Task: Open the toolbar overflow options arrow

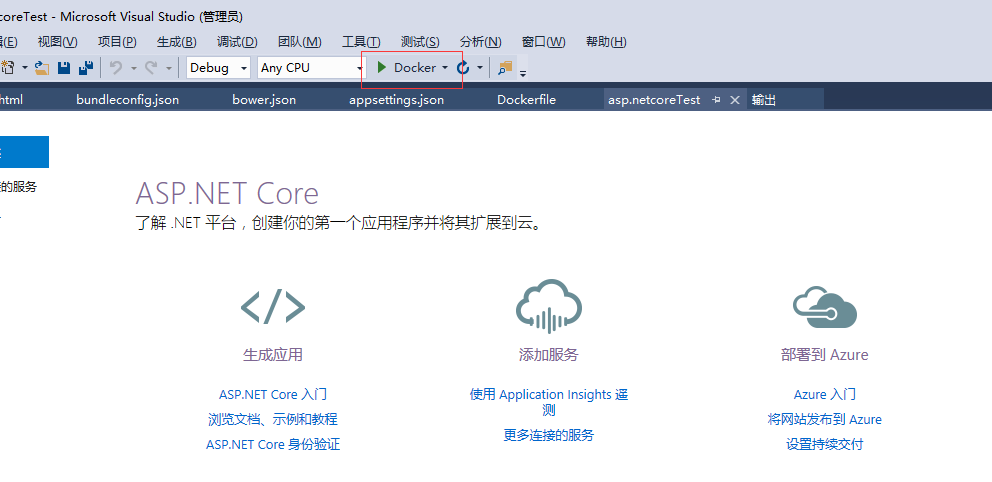Action: (x=523, y=73)
